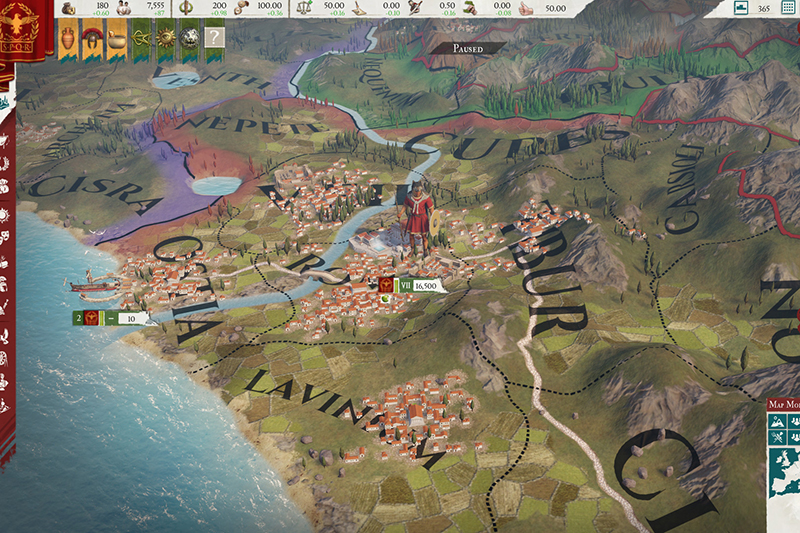This screenshot has height=533, width=800.
Task: Click the aggressive expansion grabbing hand icon
Action: (x=469, y=8)
